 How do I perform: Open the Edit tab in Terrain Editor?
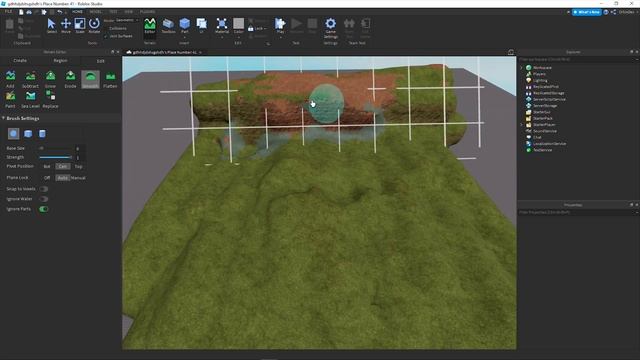[101, 61]
